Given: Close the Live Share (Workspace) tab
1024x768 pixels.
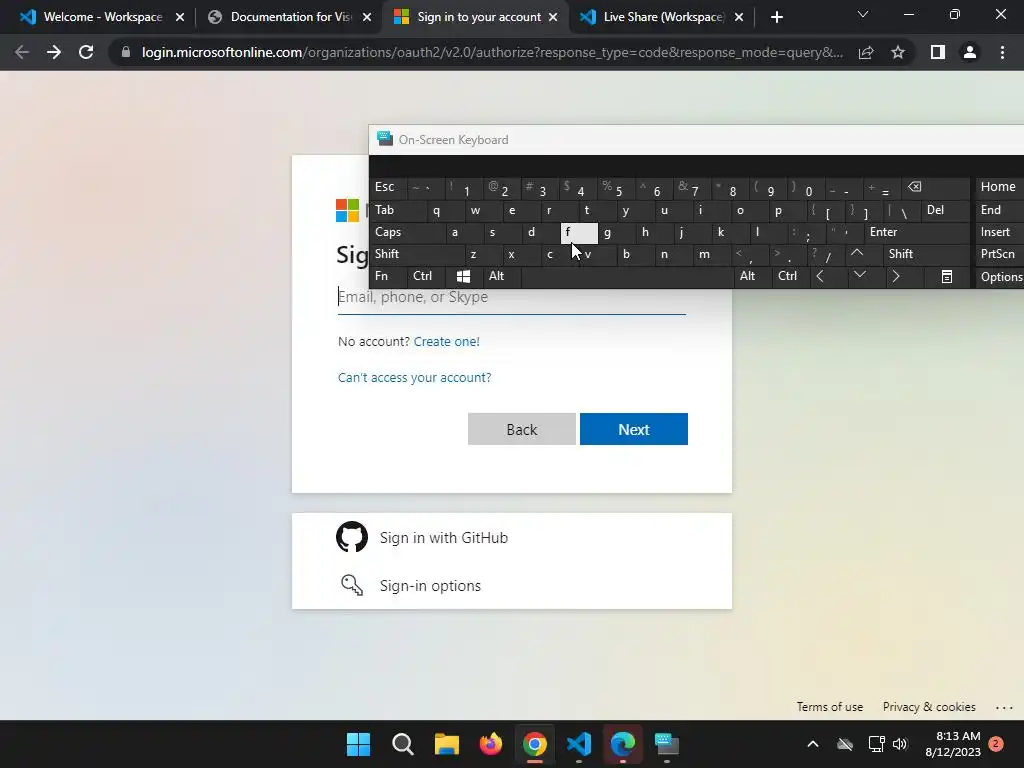Looking at the screenshot, I should click(739, 17).
